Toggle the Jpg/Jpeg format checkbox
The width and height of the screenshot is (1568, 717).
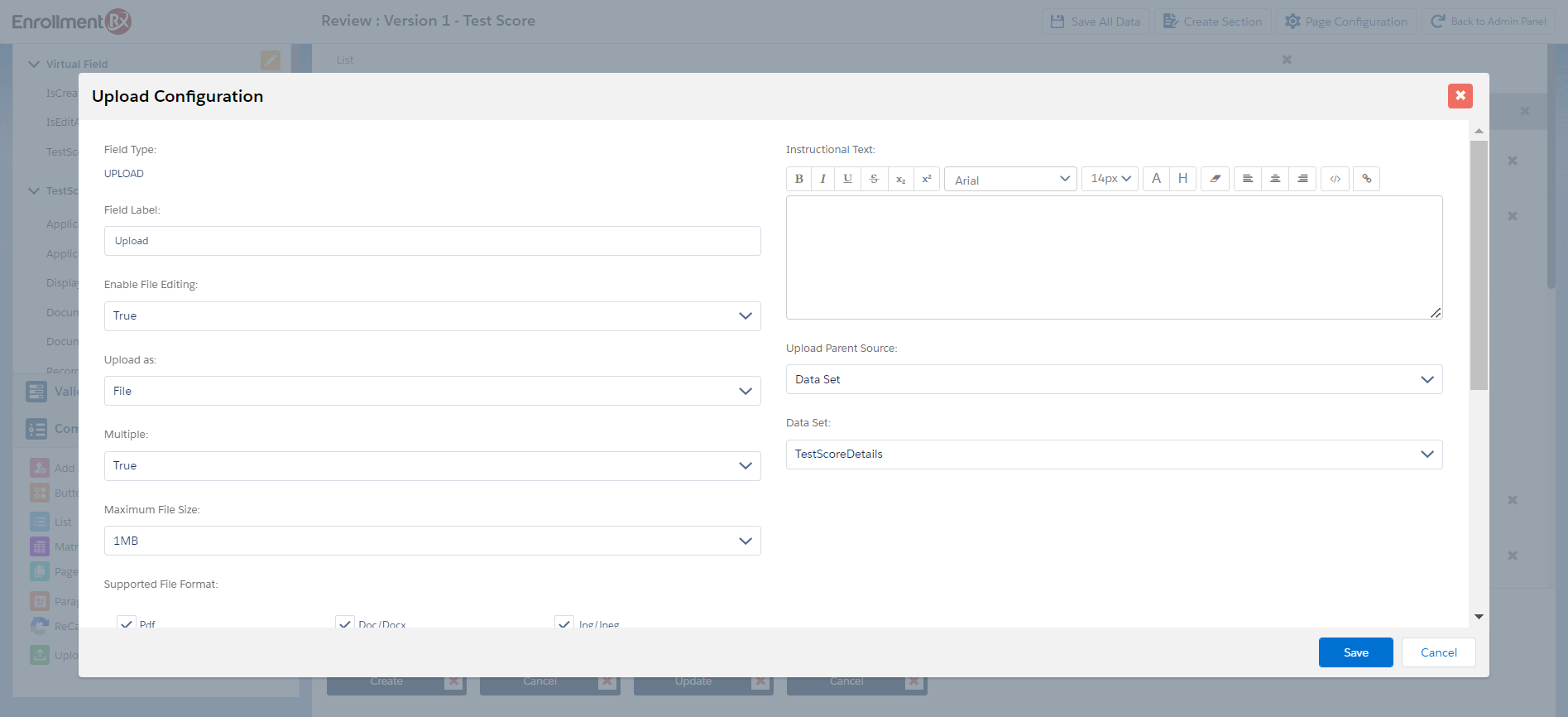564,623
